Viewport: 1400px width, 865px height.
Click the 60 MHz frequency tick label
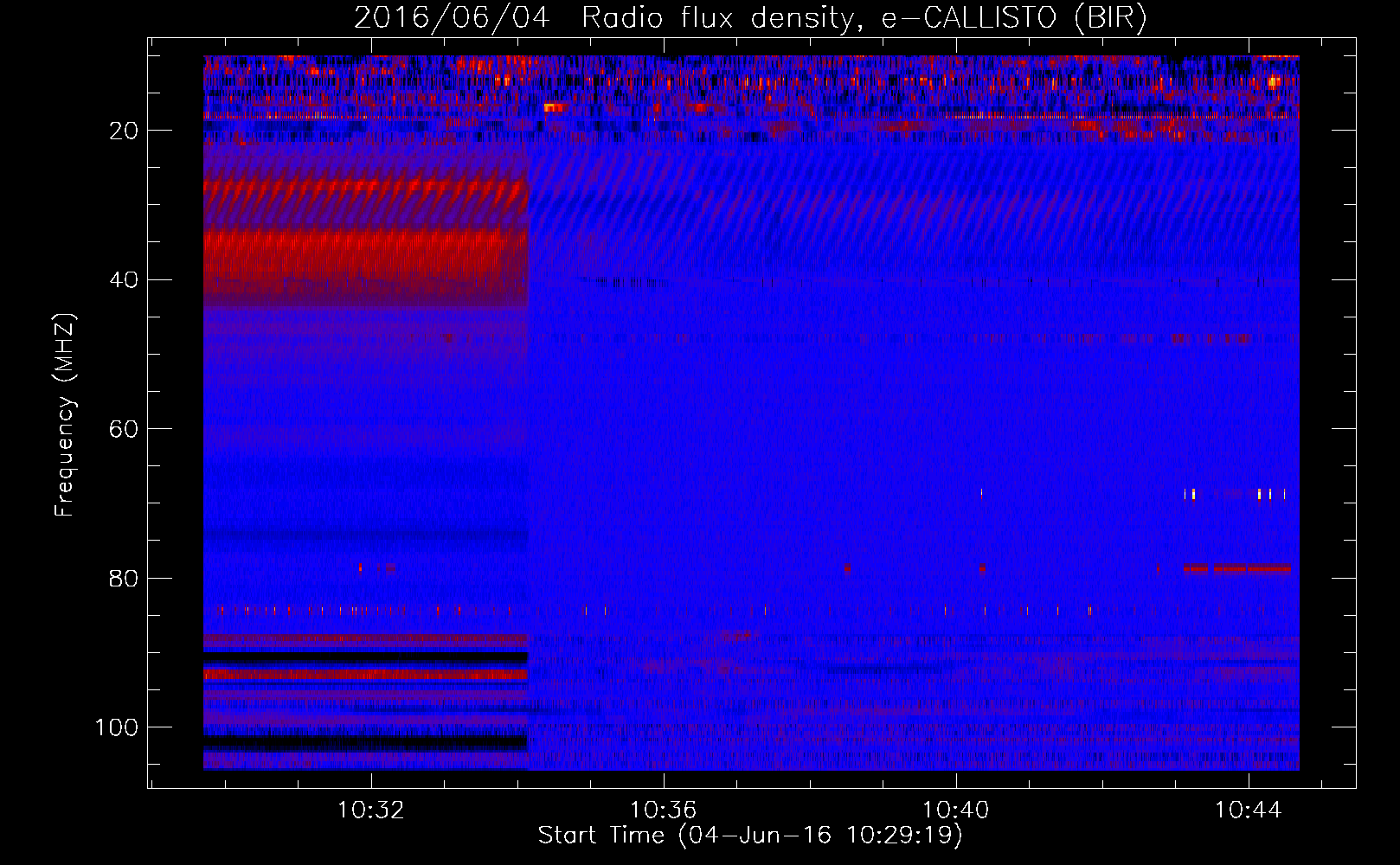point(125,429)
